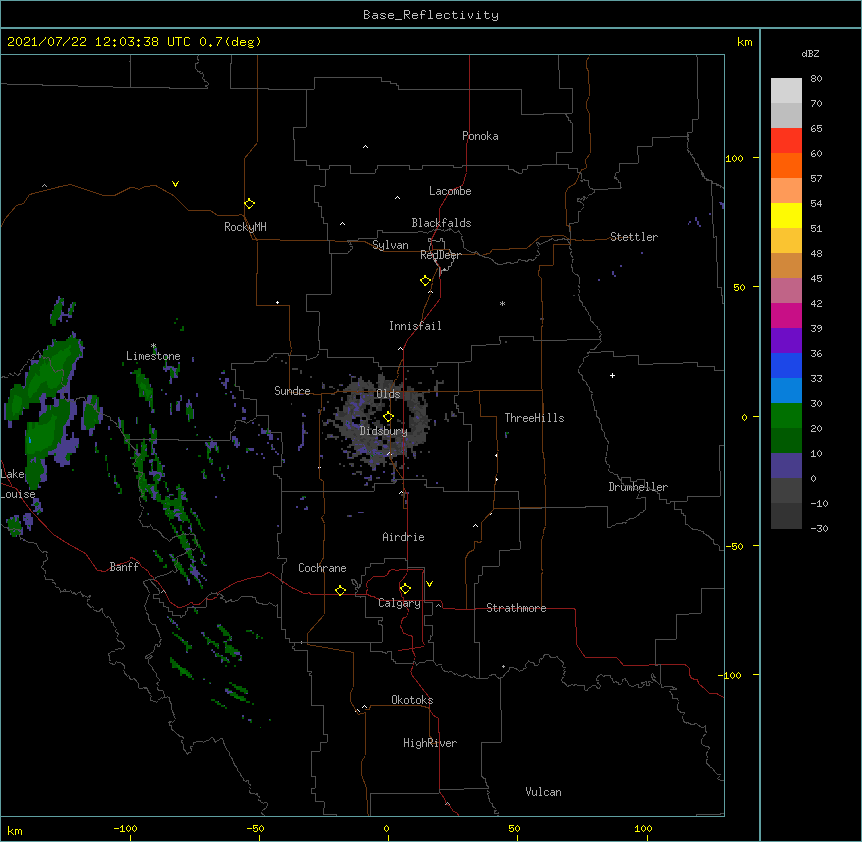
Task: Click the red 65–60 dBZ legend swatch
Action: [786, 141]
